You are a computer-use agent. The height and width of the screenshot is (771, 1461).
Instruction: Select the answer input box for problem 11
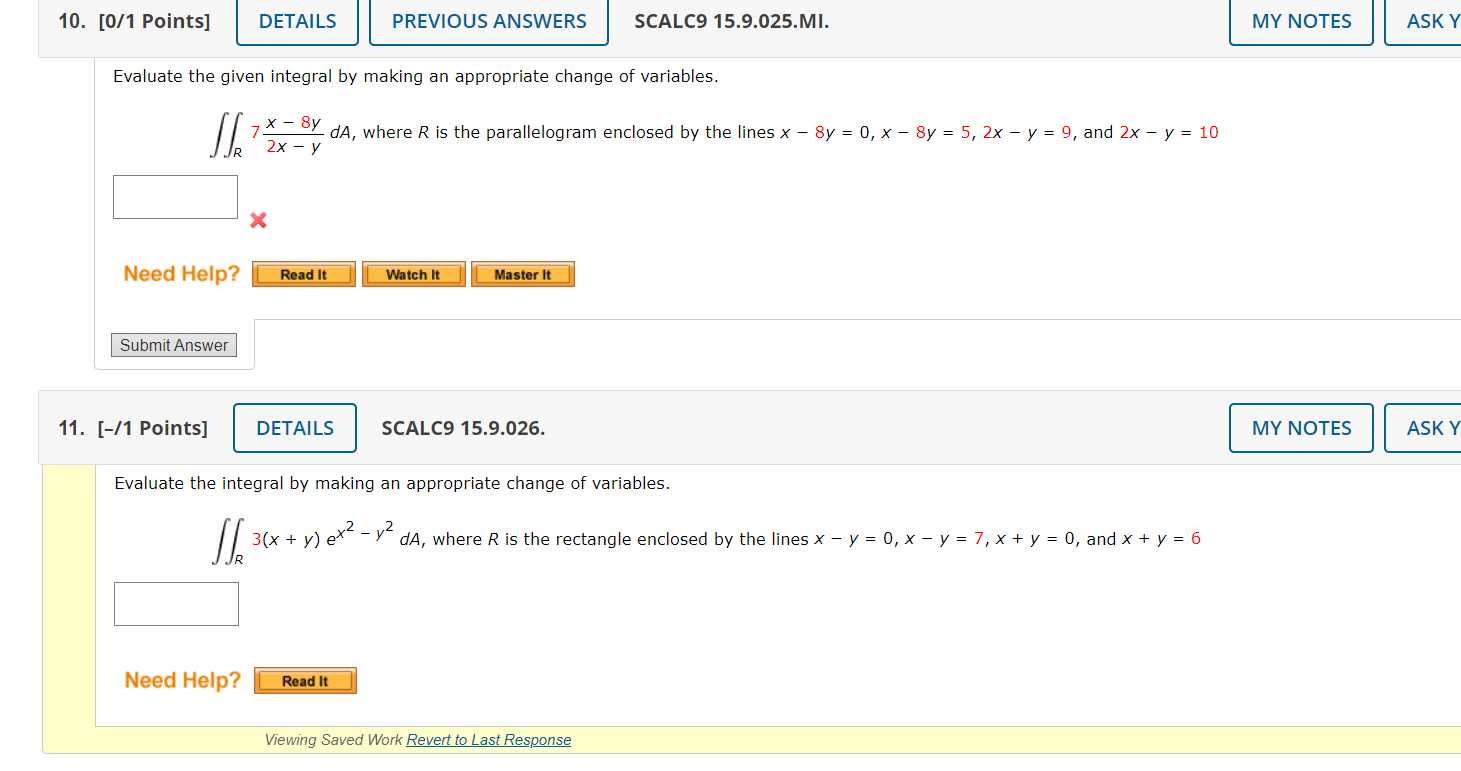(x=176, y=603)
